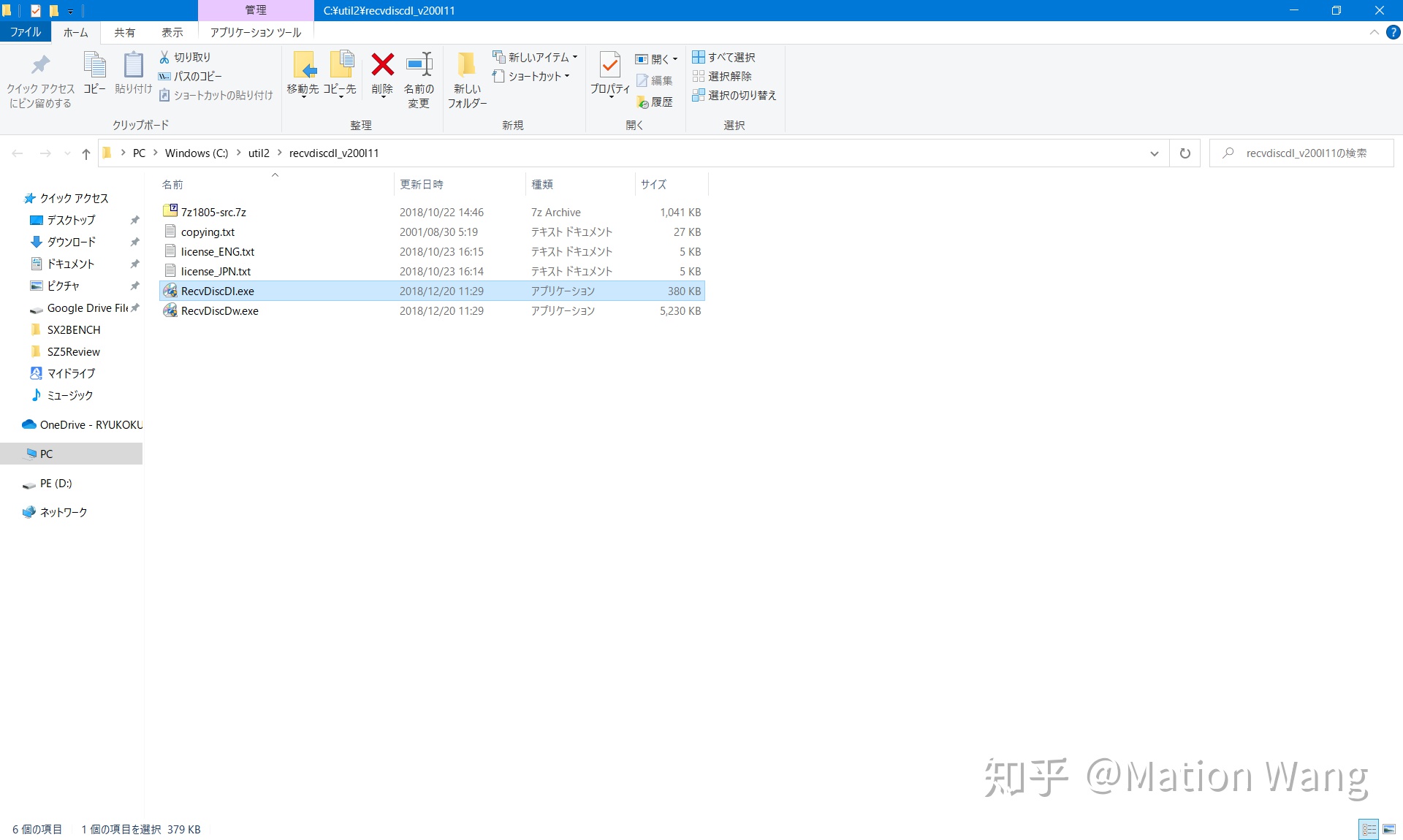Open Google Drive File Stream shortcut
The width and height of the screenshot is (1403, 840).
(80, 308)
